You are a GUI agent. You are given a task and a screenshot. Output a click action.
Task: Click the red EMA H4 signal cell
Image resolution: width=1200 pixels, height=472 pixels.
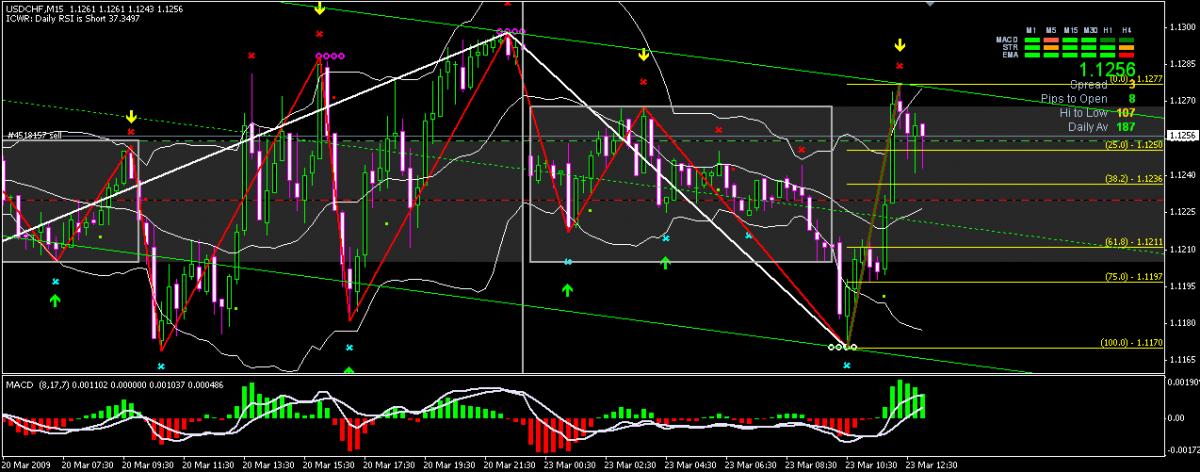1126,55
